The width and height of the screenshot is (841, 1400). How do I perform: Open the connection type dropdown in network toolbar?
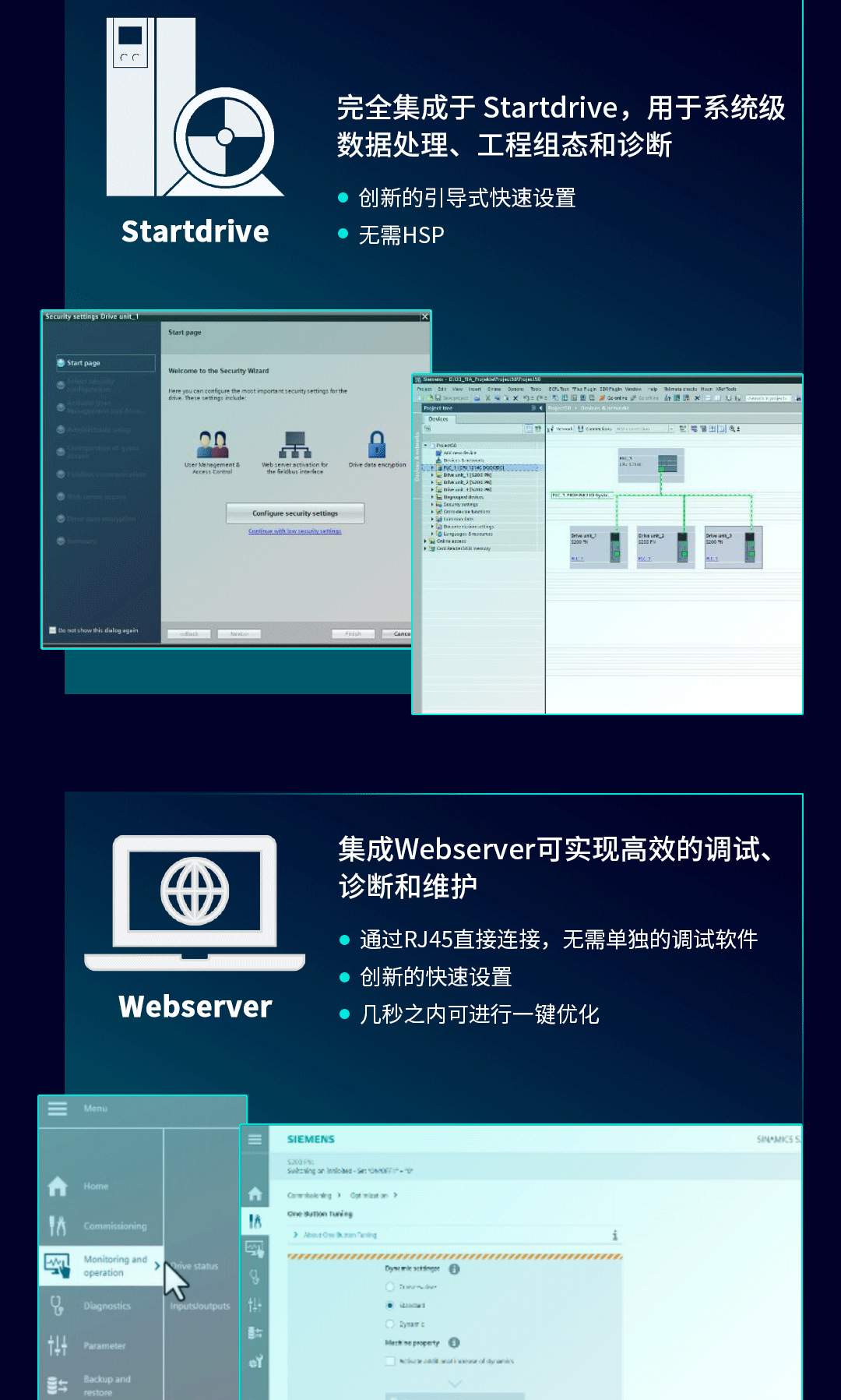tap(671, 428)
